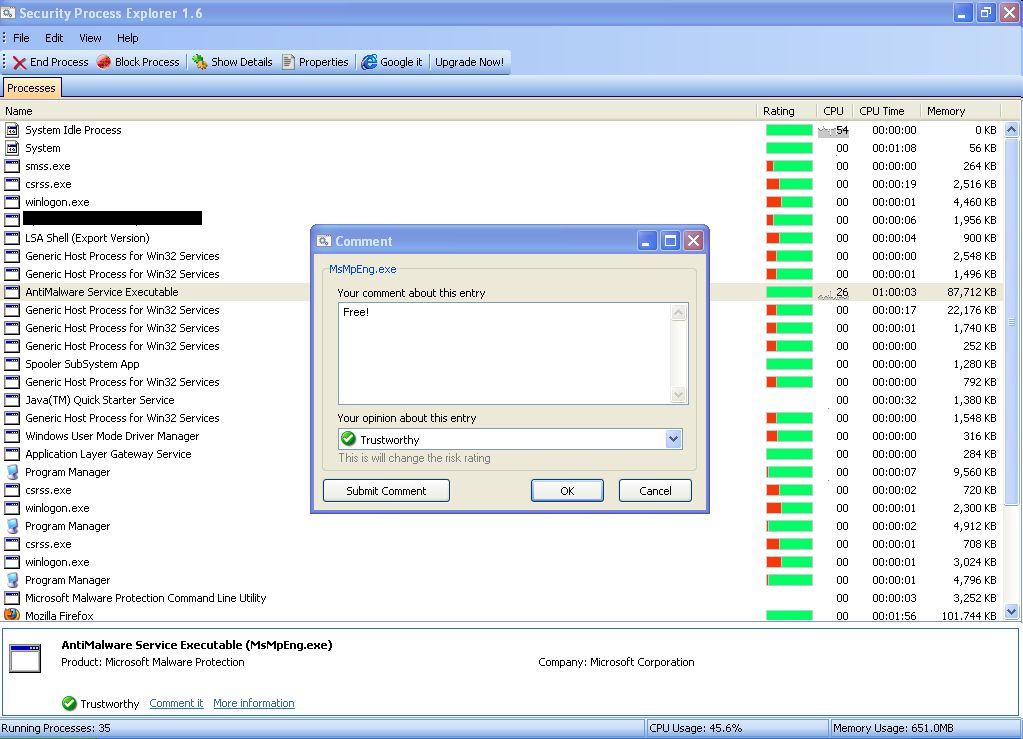Screen dimensions: 1023x739
Task: Open the More information link
Action: click(x=254, y=703)
